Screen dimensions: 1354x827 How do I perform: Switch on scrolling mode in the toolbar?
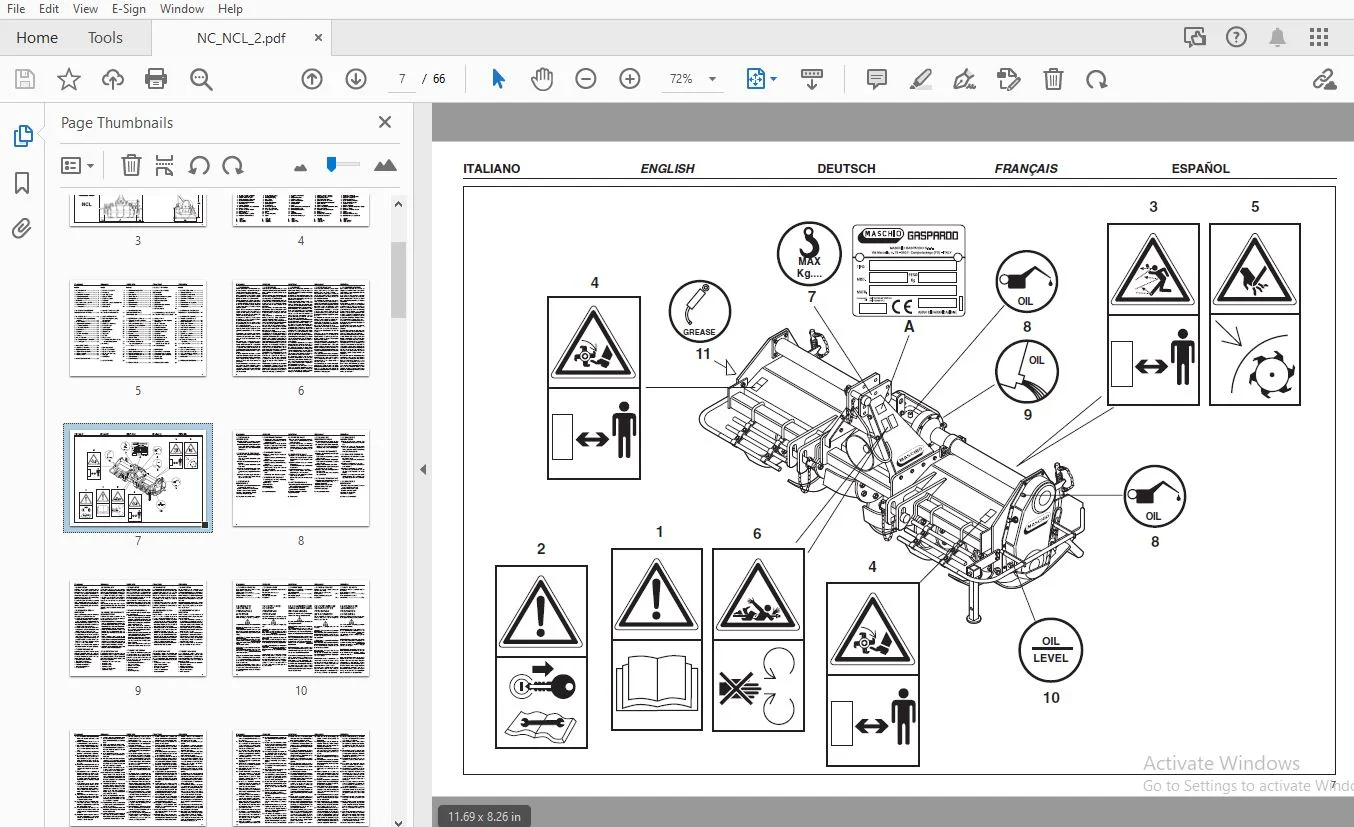tap(812, 79)
